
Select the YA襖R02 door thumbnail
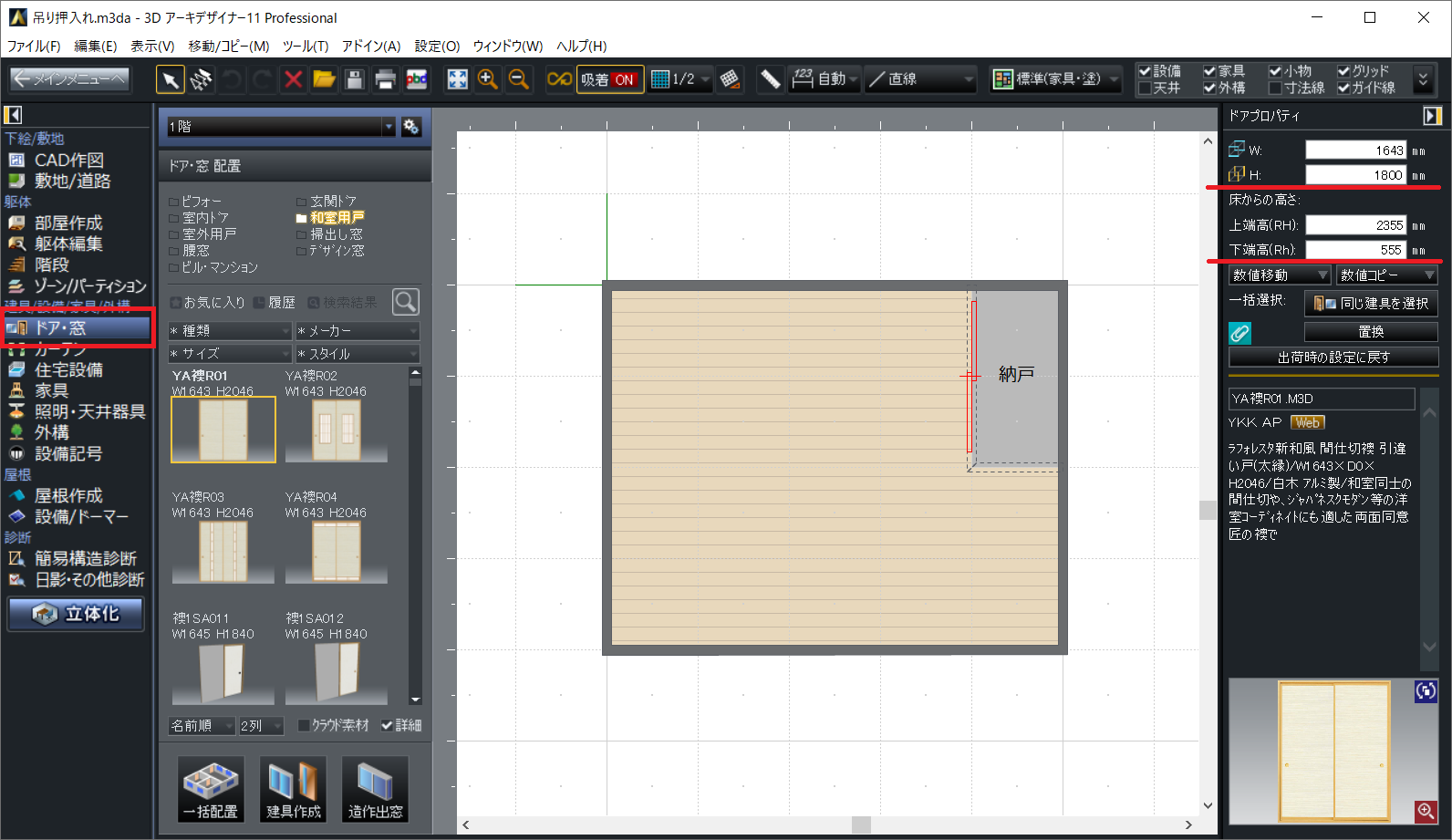(336, 429)
